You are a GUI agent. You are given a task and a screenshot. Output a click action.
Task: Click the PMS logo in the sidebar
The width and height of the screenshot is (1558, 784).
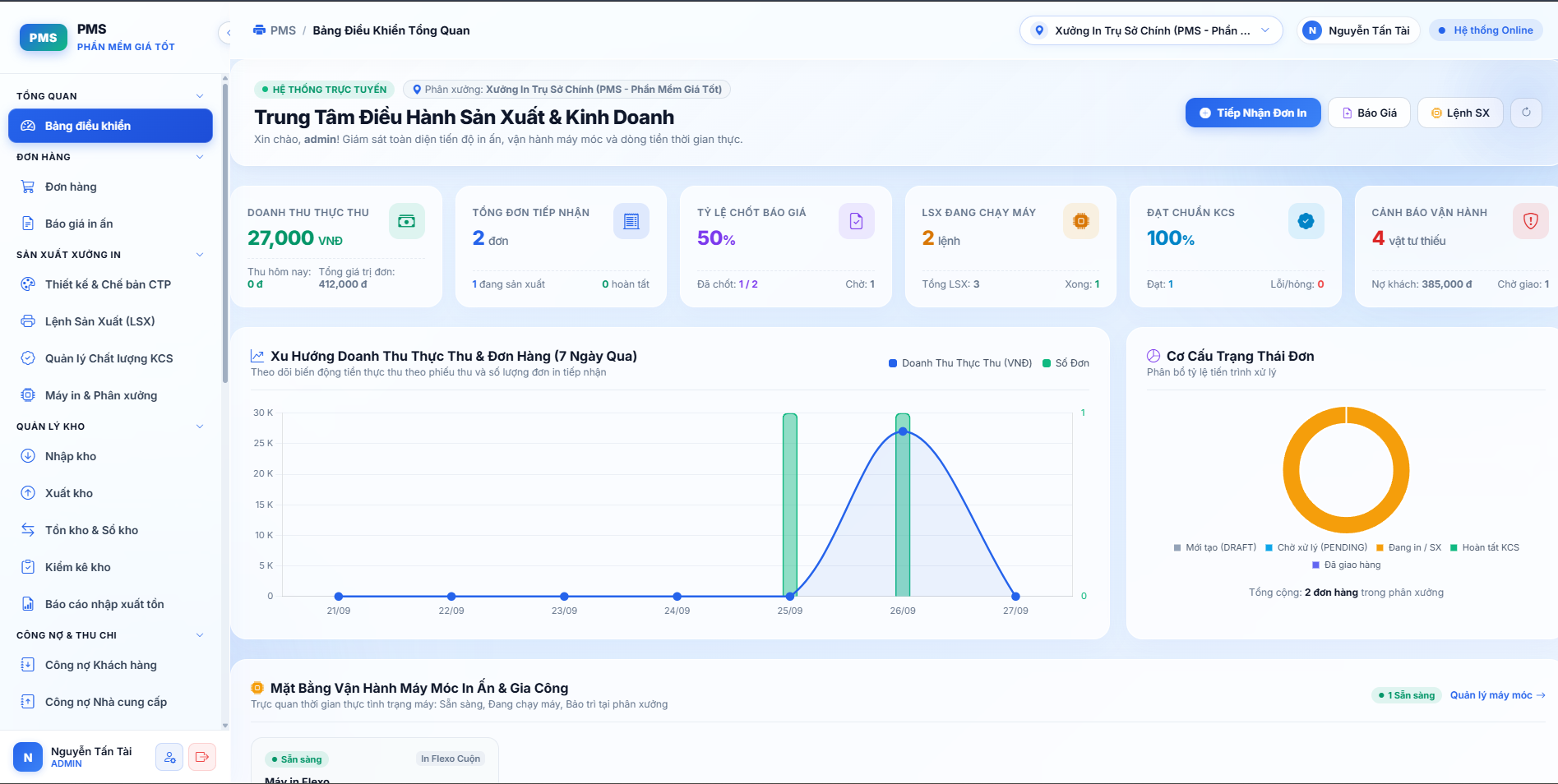pos(44,37)
